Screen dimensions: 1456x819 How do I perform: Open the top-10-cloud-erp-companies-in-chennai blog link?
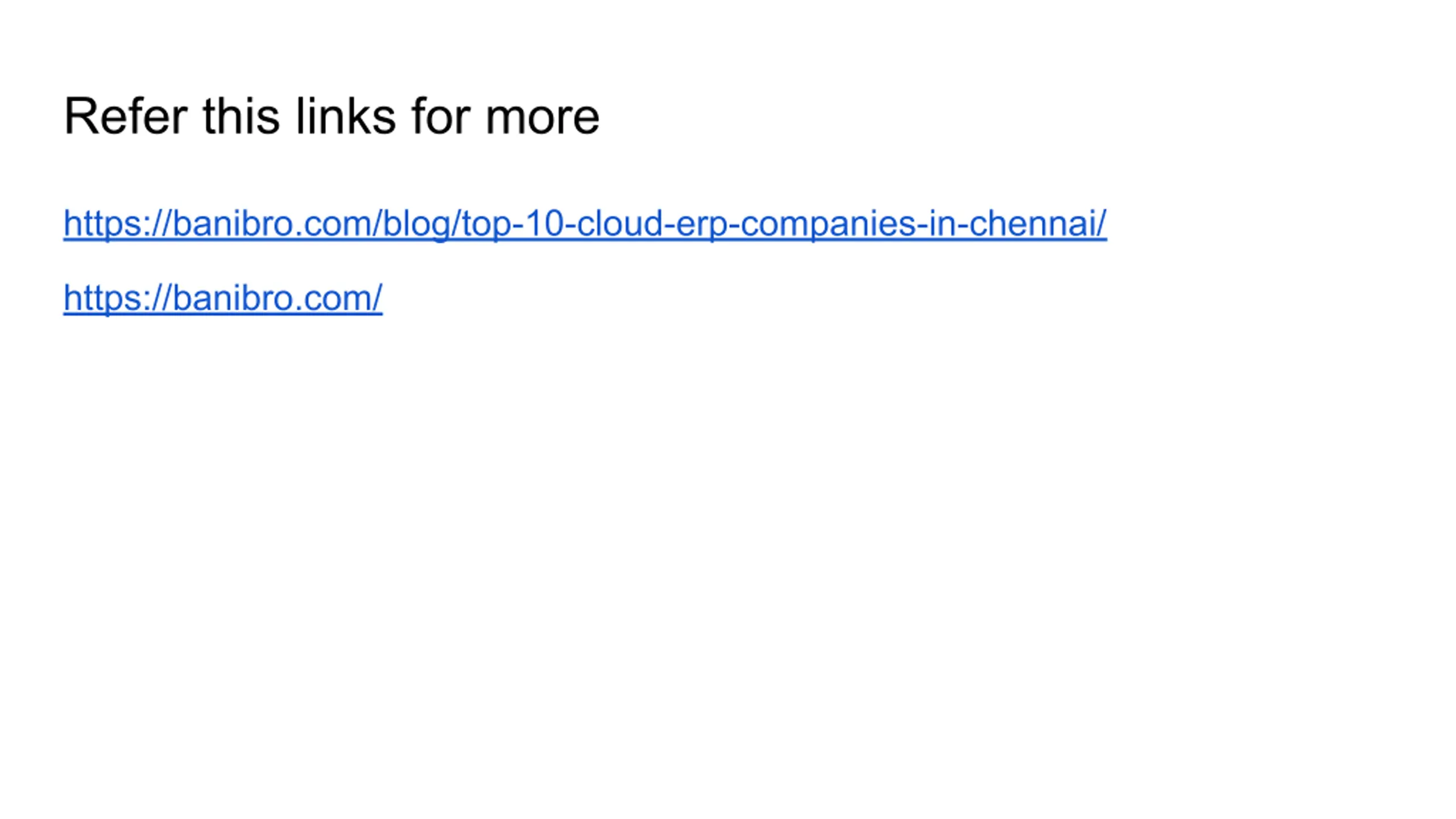(x=585, y=223)
